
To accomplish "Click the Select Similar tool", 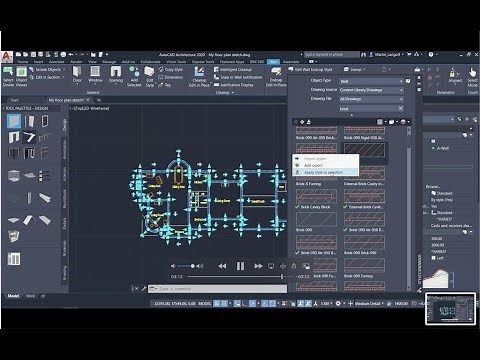I will [8, 76].
